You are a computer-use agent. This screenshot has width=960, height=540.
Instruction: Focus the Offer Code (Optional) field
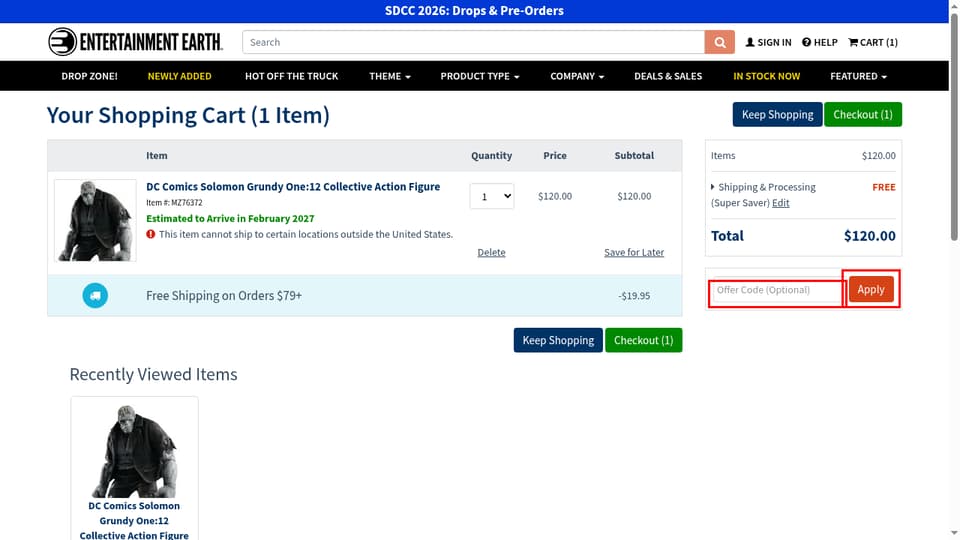click(776, 290)
